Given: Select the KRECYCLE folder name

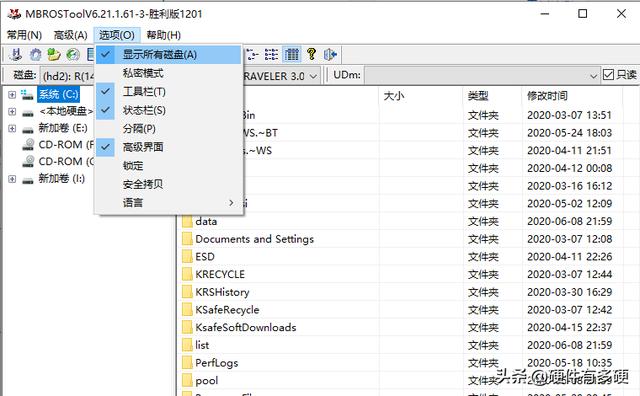Looking at the screenshot, I should (220, 274).
